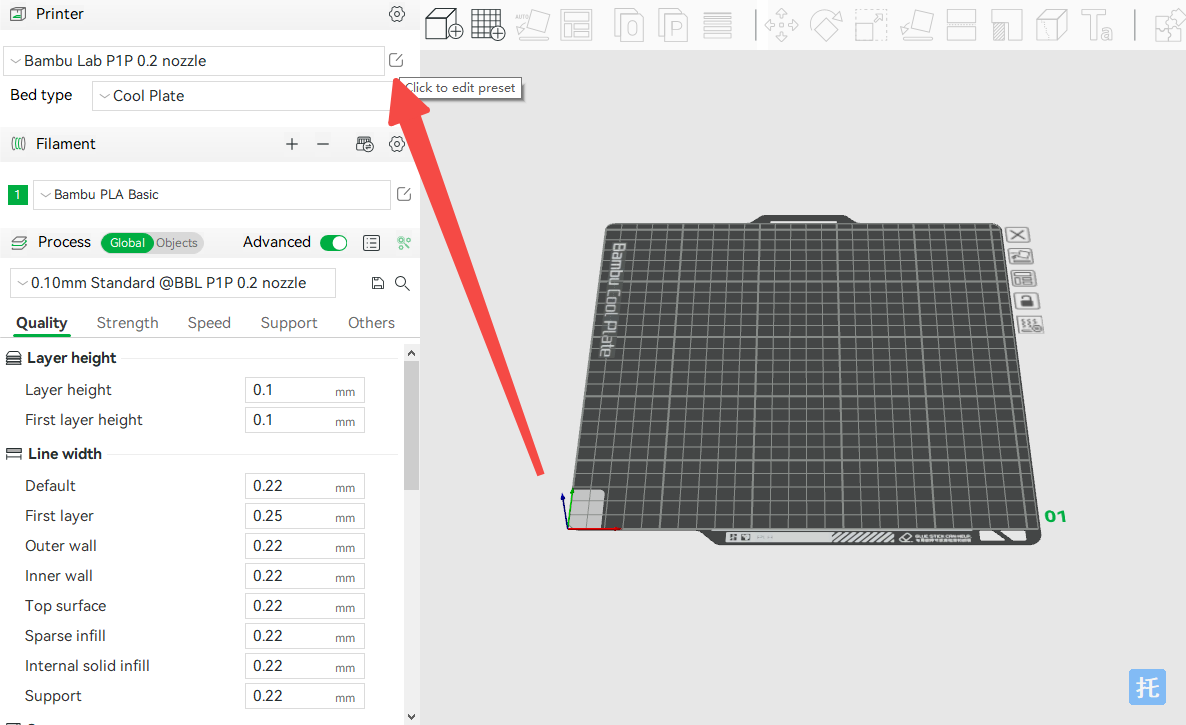This screenshot has width=1186, height=725.
Task: Open printer settings gear icon
Action: pos(396,14)
